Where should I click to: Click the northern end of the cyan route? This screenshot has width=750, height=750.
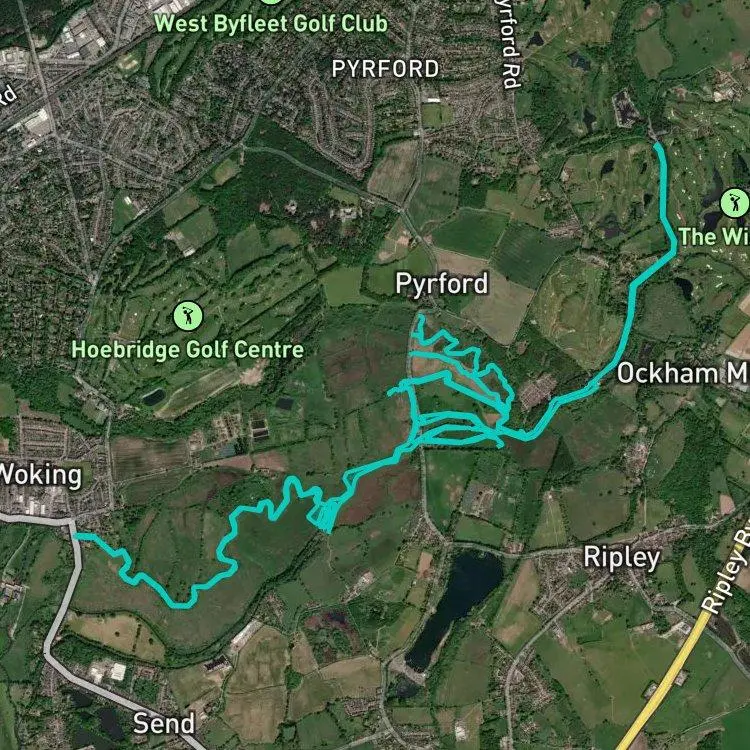pos(658,144)
